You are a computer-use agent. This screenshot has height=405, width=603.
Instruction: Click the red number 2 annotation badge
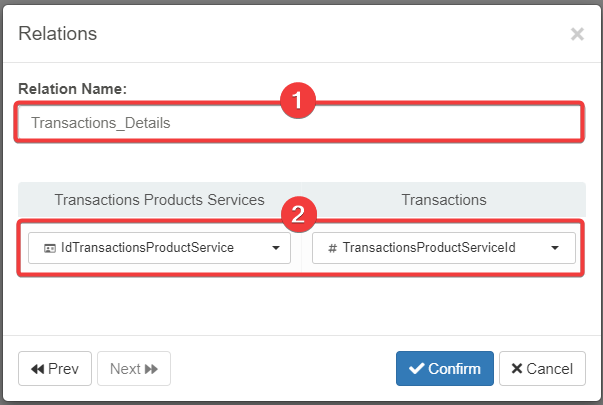pos(298,213)
